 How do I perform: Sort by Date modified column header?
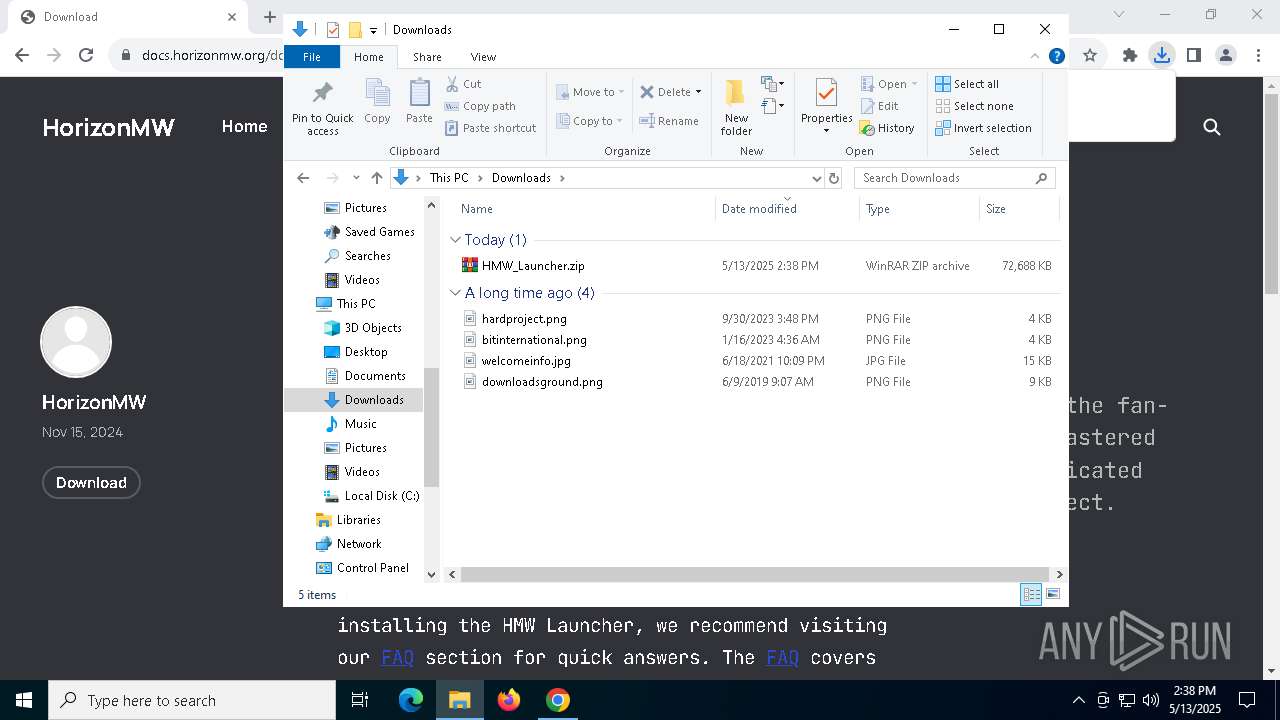pyautogui.click(x=787, y=209)
